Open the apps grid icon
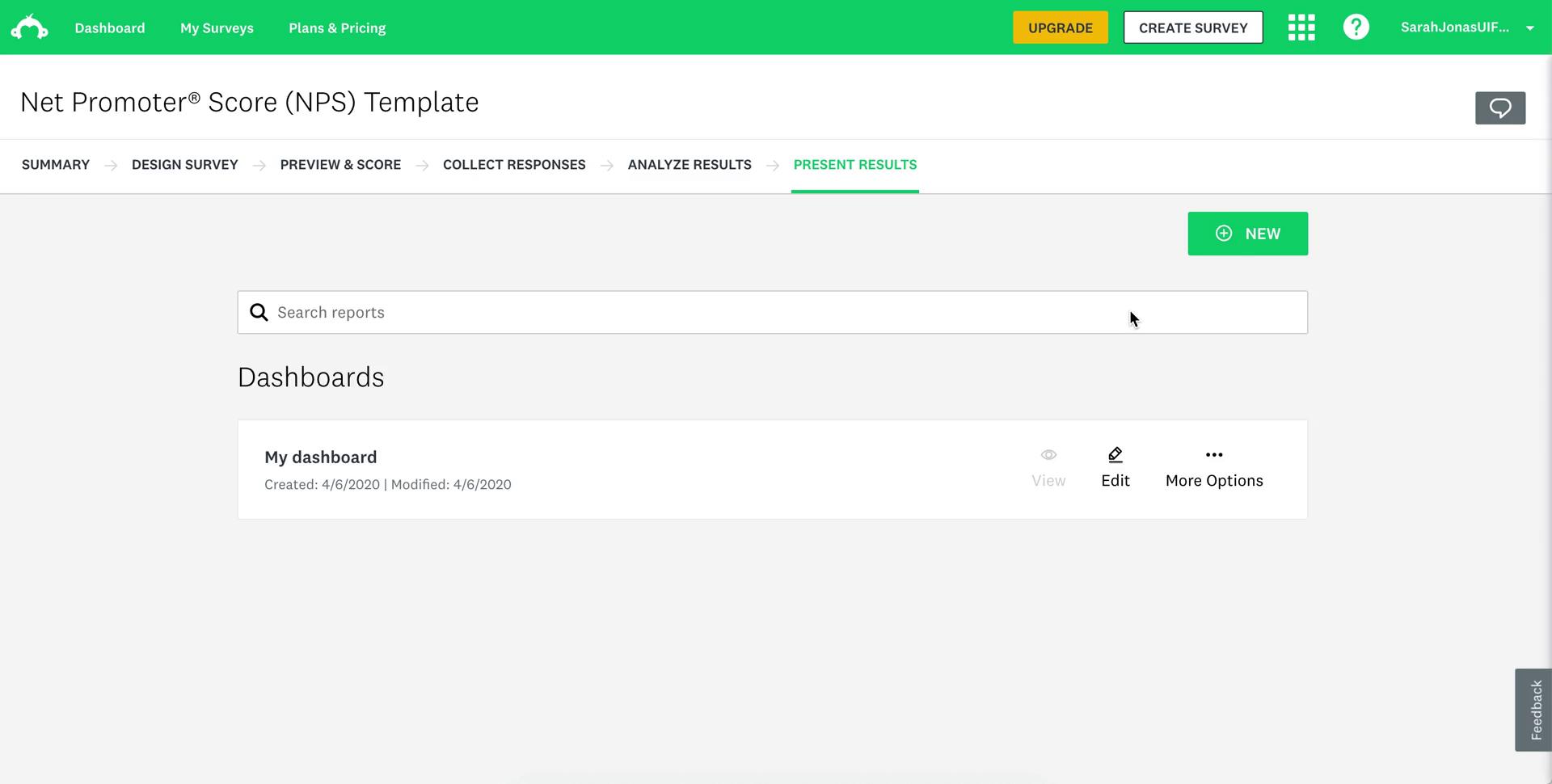This screenshot has width=1552, height=784. click(x=1301, y=27)
